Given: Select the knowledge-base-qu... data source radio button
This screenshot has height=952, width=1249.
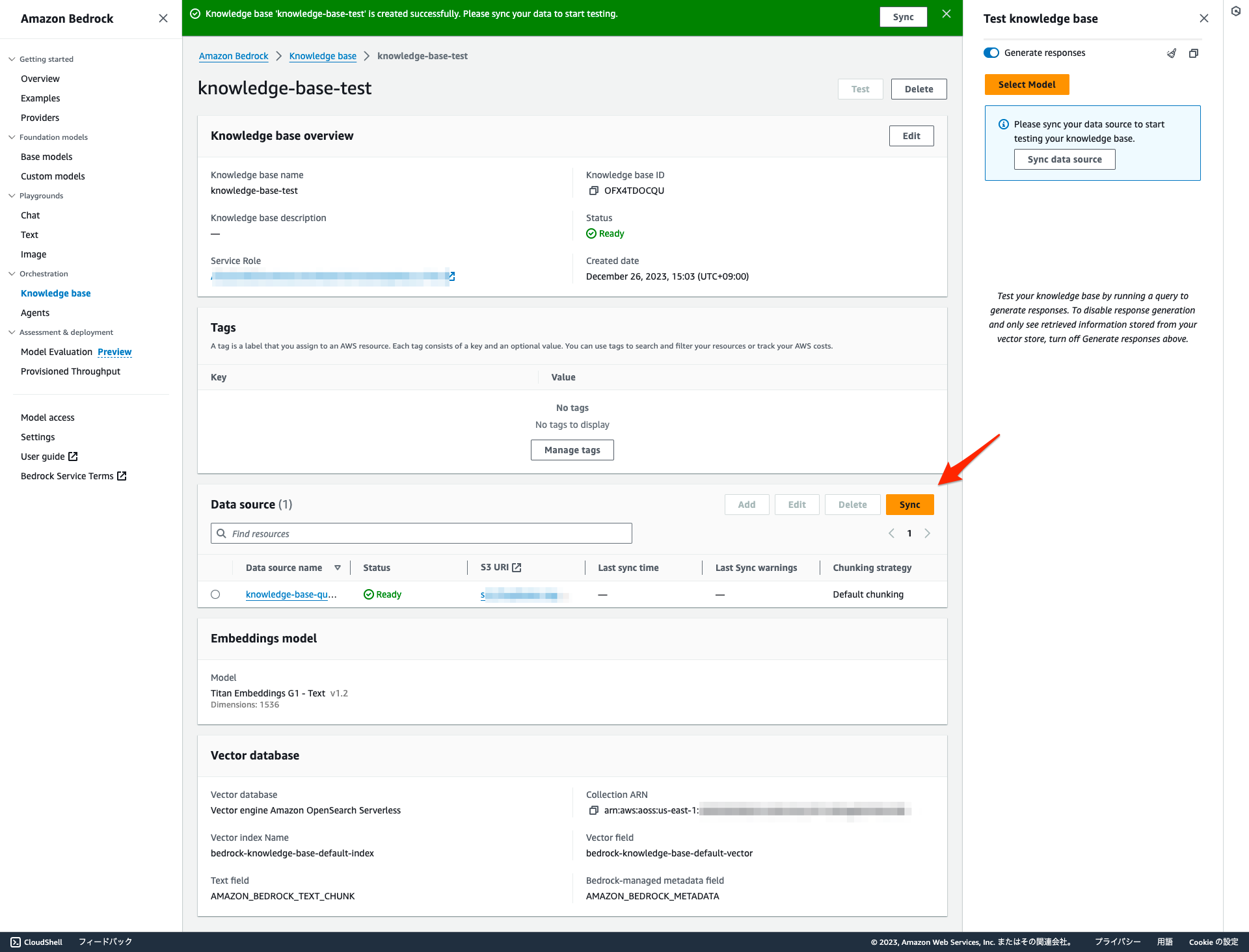Looking at the screenshot, I should point(215,594).
